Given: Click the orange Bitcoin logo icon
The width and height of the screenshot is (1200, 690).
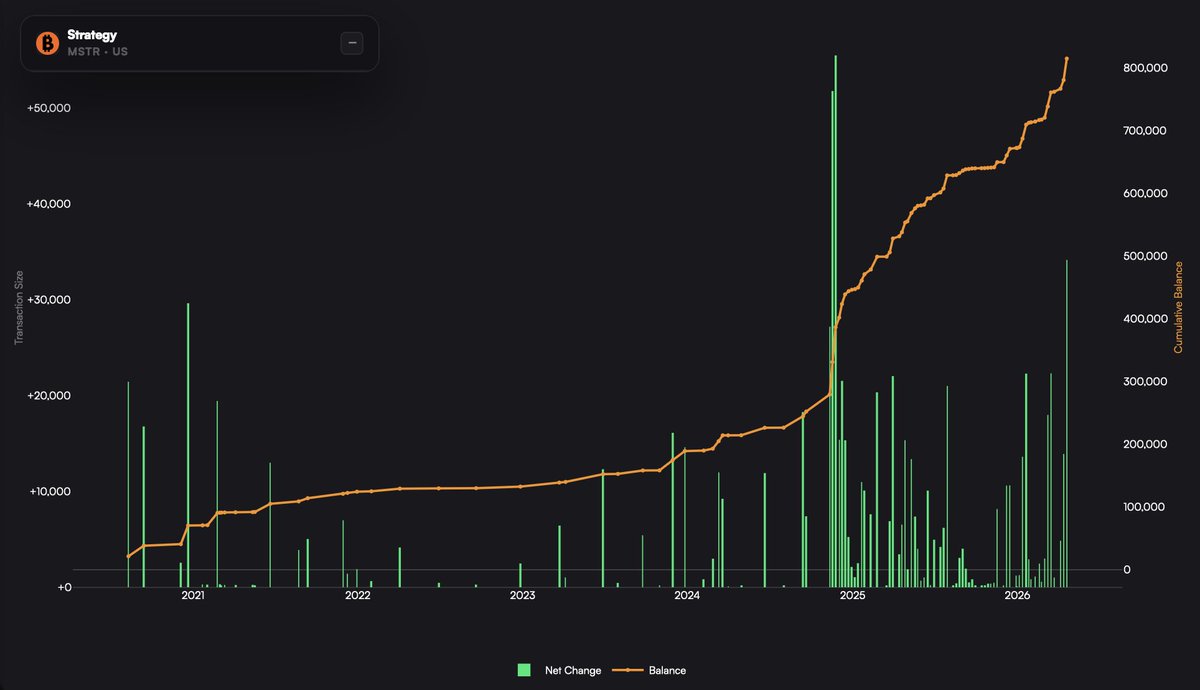Looking at the screenshot, I should (x=47, y=43).
